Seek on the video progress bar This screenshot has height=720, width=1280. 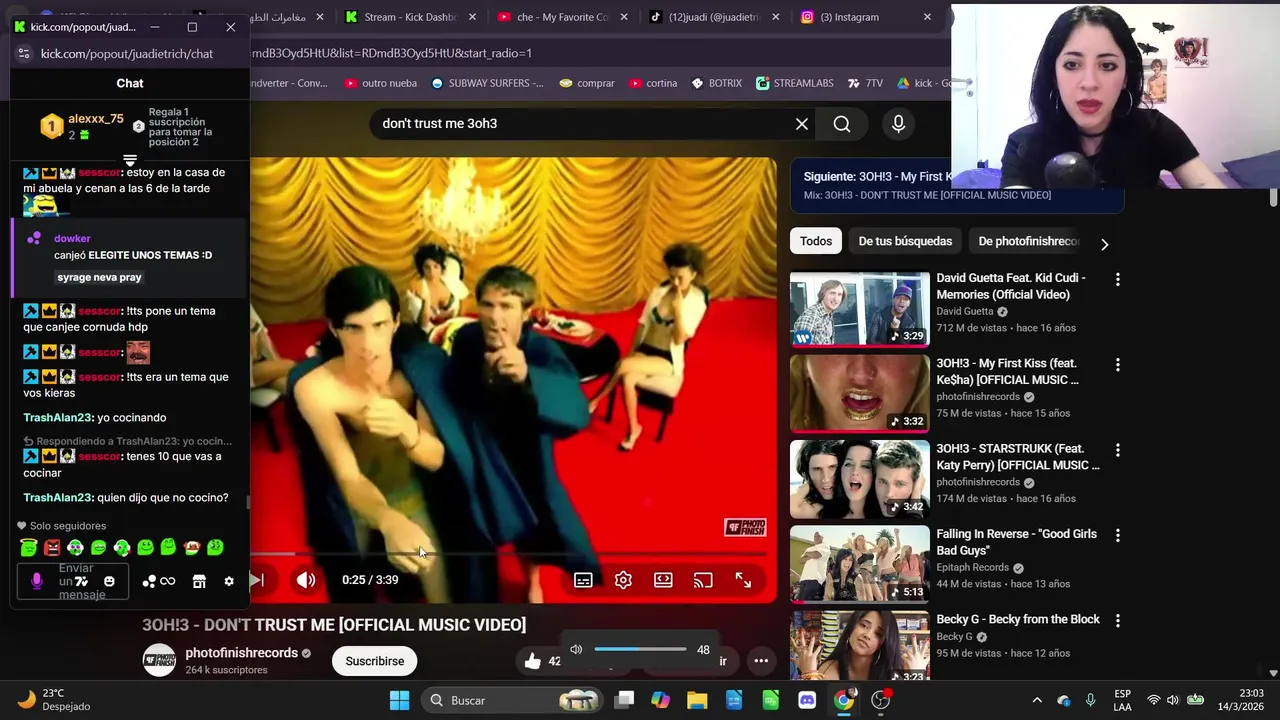pos(508,553)
